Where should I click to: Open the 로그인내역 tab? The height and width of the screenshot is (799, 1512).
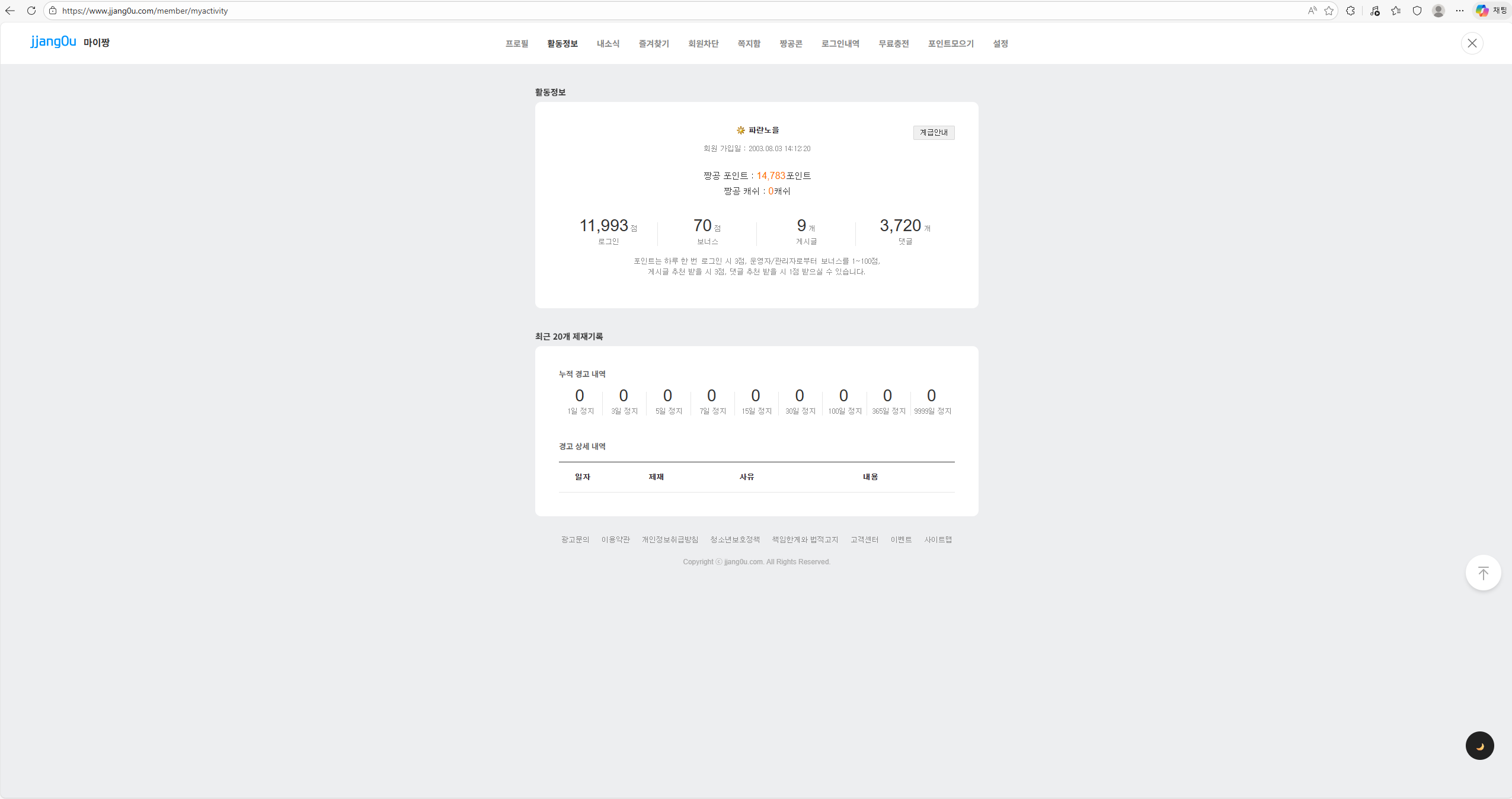click(840, 44)
